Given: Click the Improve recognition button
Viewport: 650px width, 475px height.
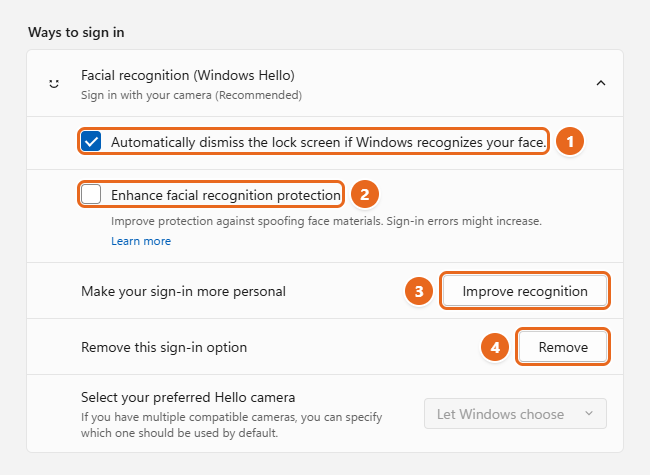Looking at the screenshot, I should [x=525, y=291].
